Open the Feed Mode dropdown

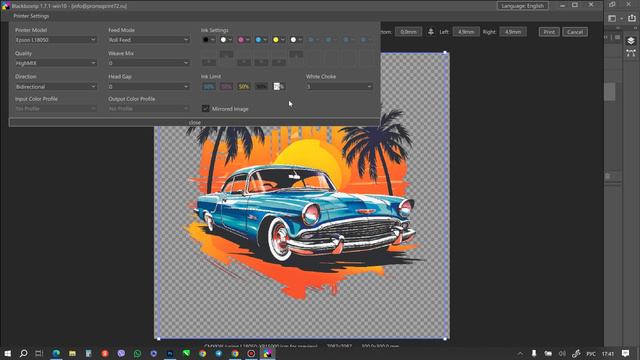(x=149, y=40)
